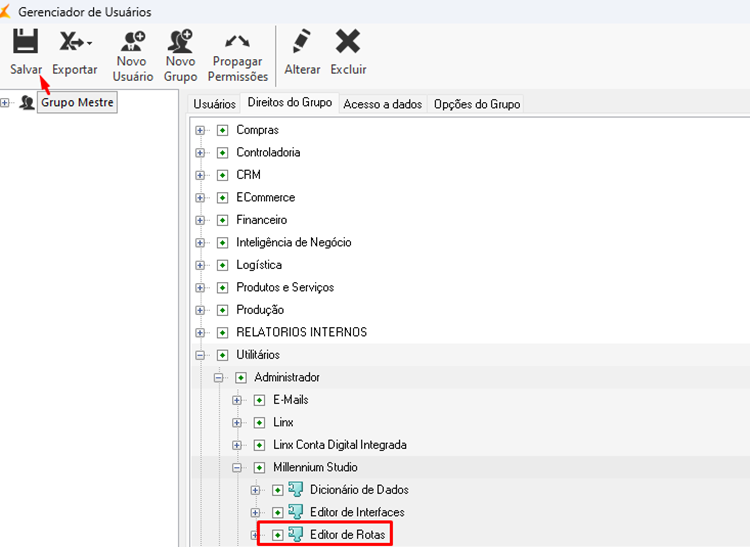Toggle the ECommerce permission checkbox
750x547 pixels.
tap(222, 197)
